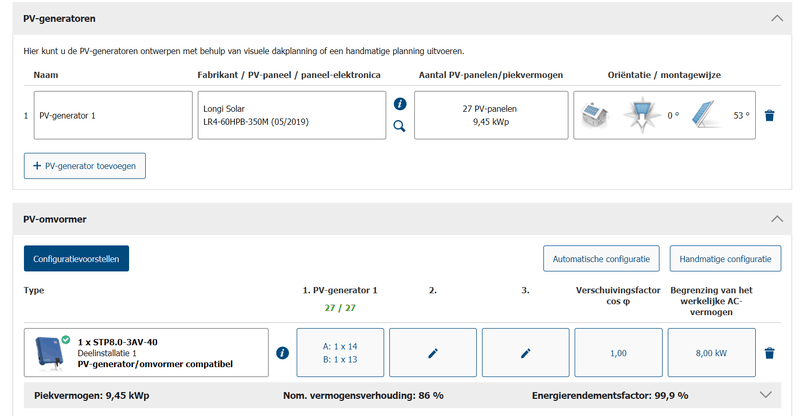This screenshot has height=416, width=800.
Task: Select the 1 x STP8.0-3AV-40 inverter entry
Action: tap(146, 353)
